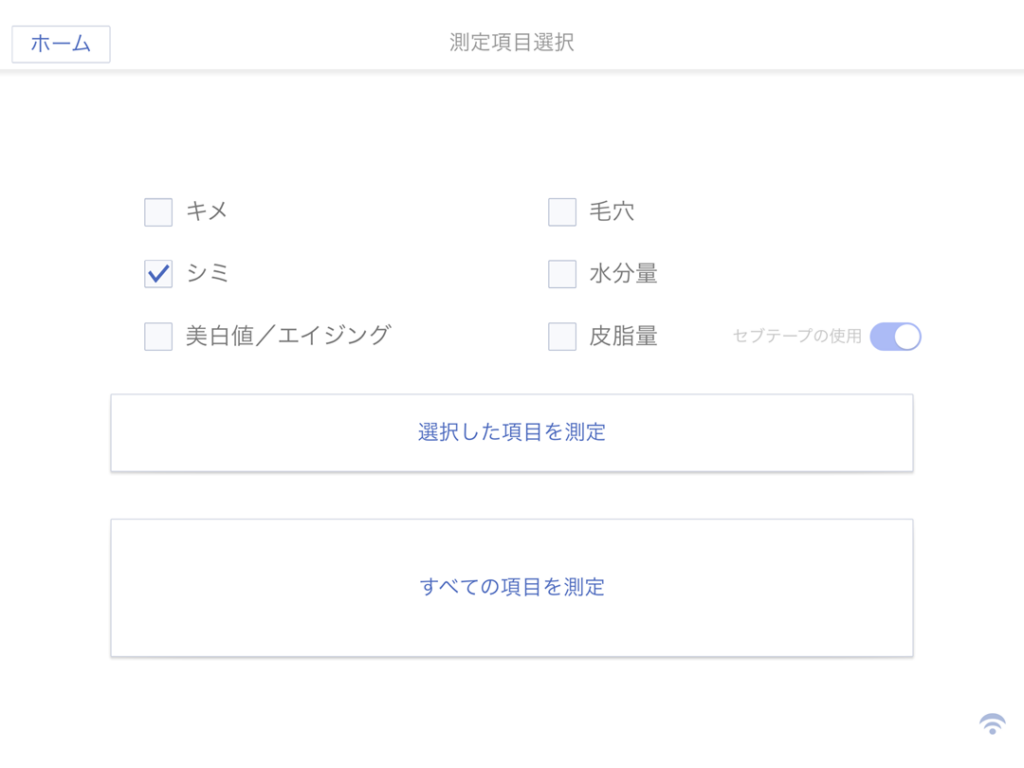Click the 美白値／エイジング label text
The image size is (1024, 768).
[288, 335]
